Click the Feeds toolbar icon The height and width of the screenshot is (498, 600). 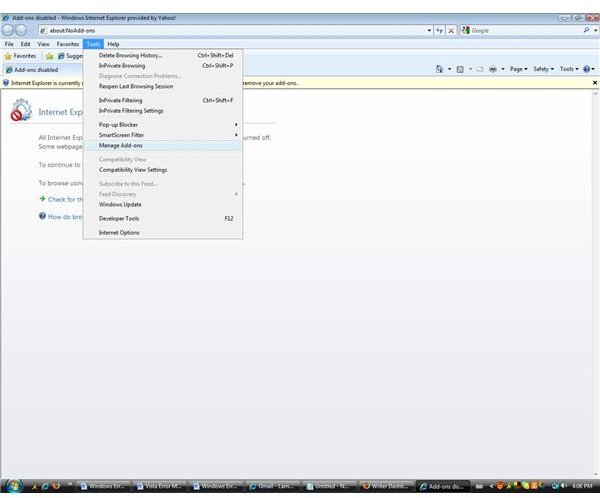tap(460, 69)
